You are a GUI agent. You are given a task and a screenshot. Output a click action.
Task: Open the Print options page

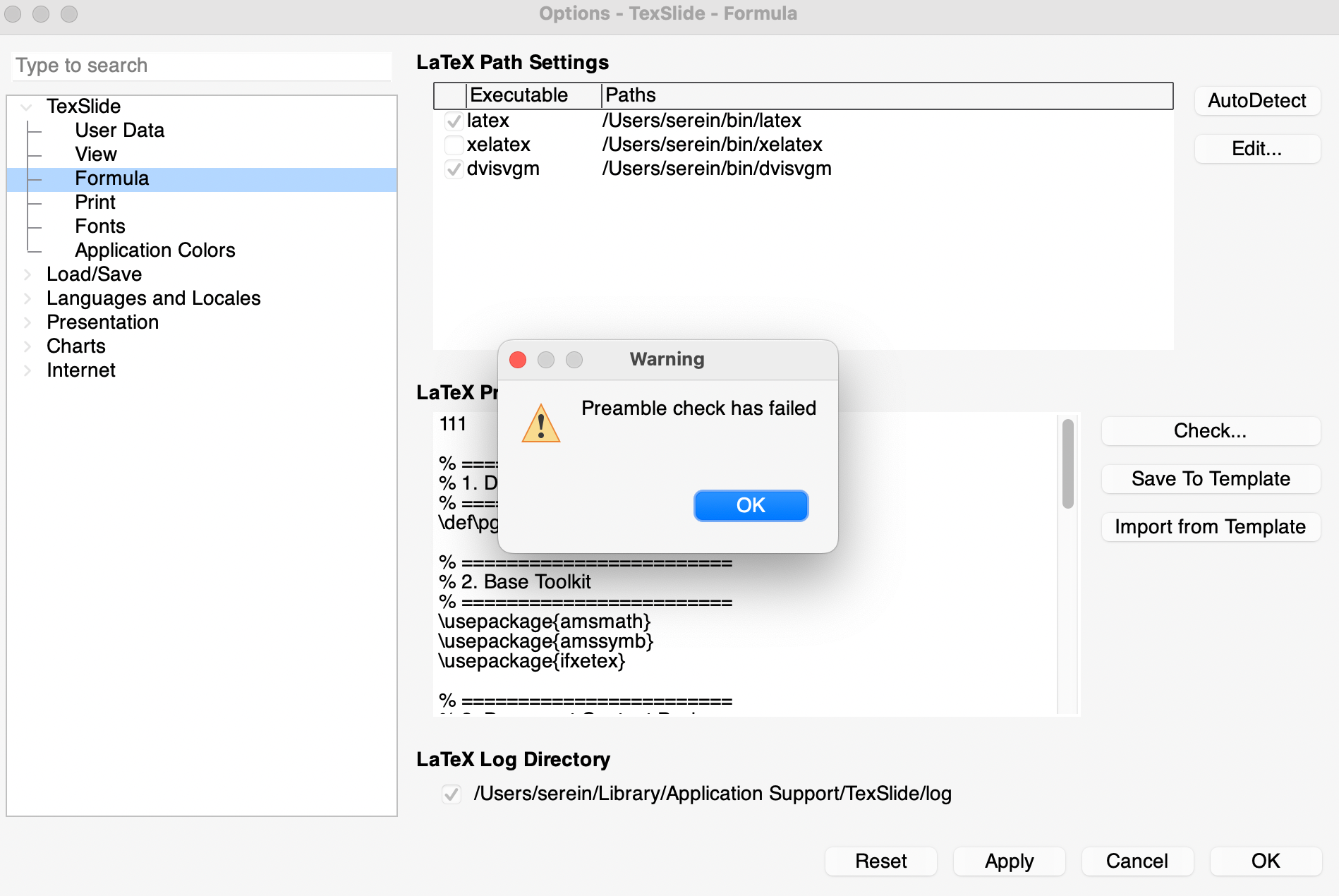tap(95, 202)
